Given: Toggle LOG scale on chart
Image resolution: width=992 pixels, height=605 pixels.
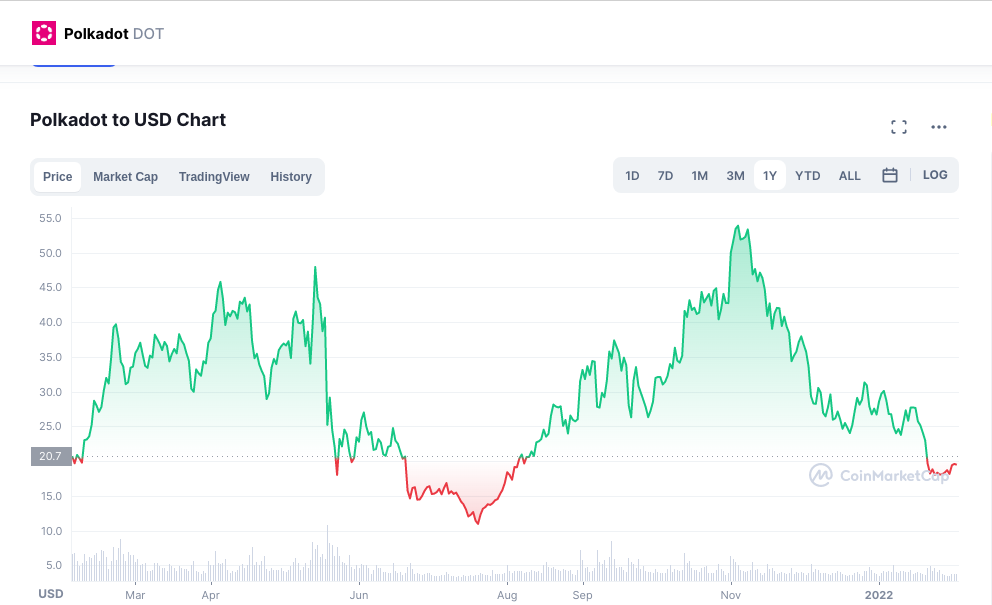Looking at the screenshot, I should pos(935,175).
